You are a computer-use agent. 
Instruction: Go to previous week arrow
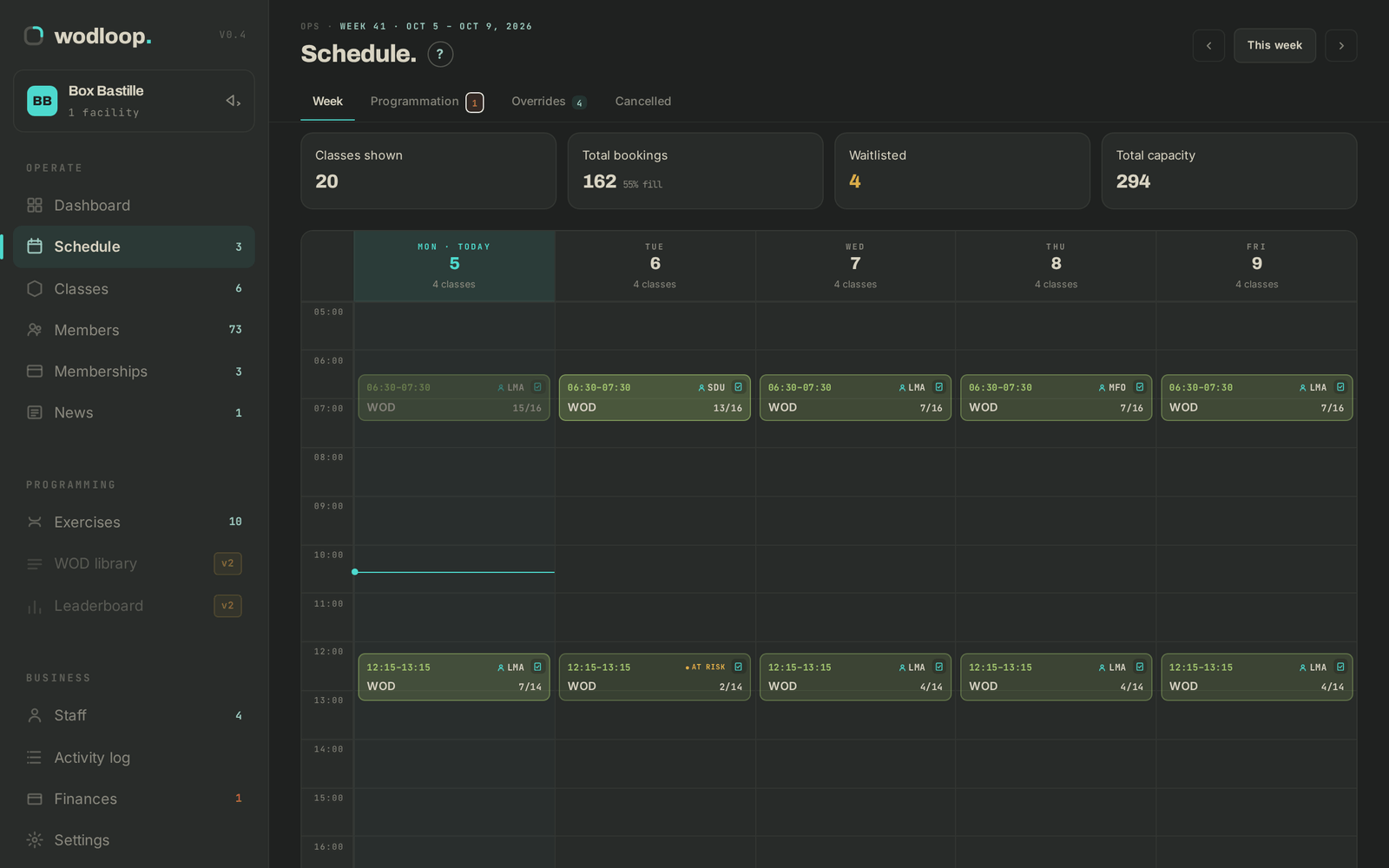[x=1208, y=45]
